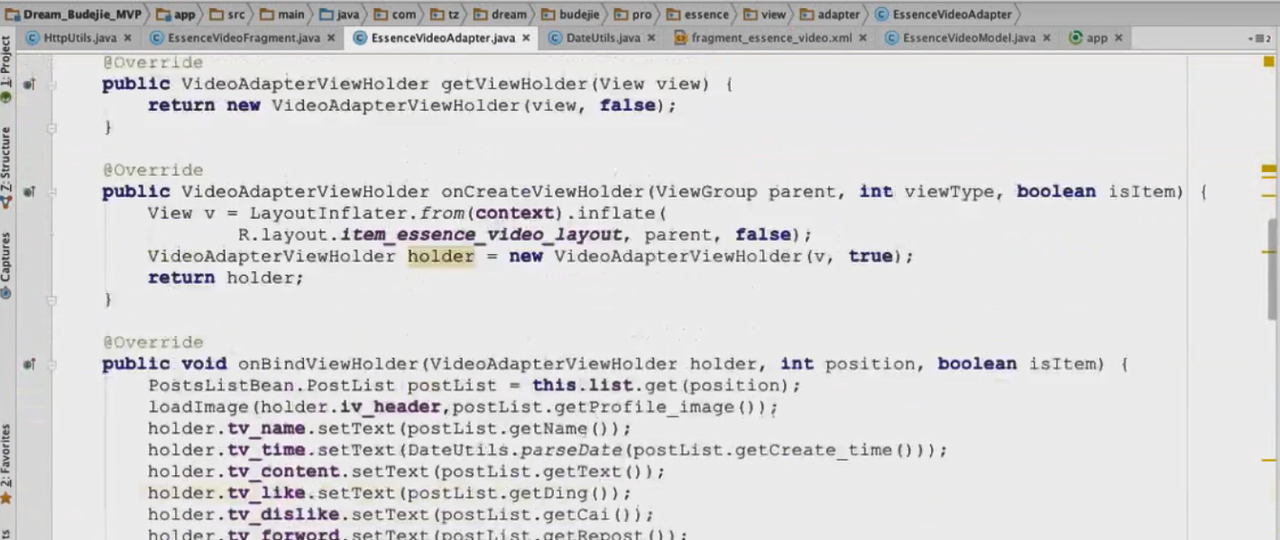Collapse the onBindViewHolder method fold marker
This screenshot has height=540, width=1280.
pos(52,364)
